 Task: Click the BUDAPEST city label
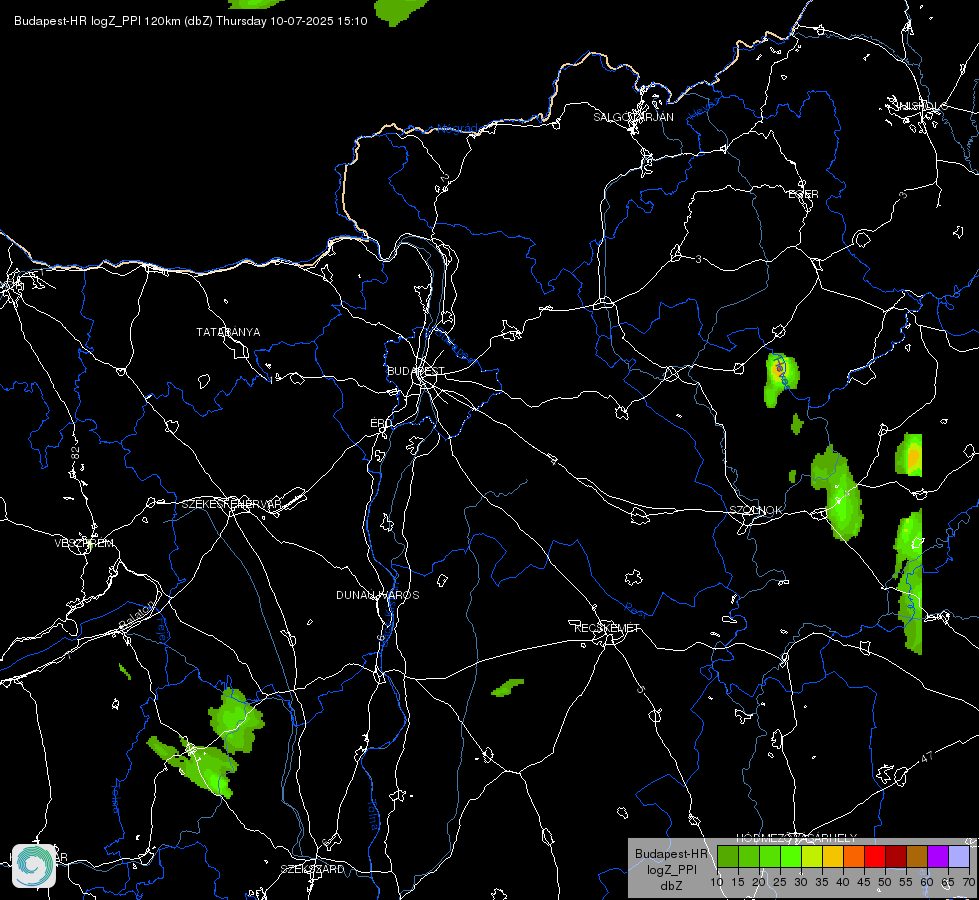[416, 371]
